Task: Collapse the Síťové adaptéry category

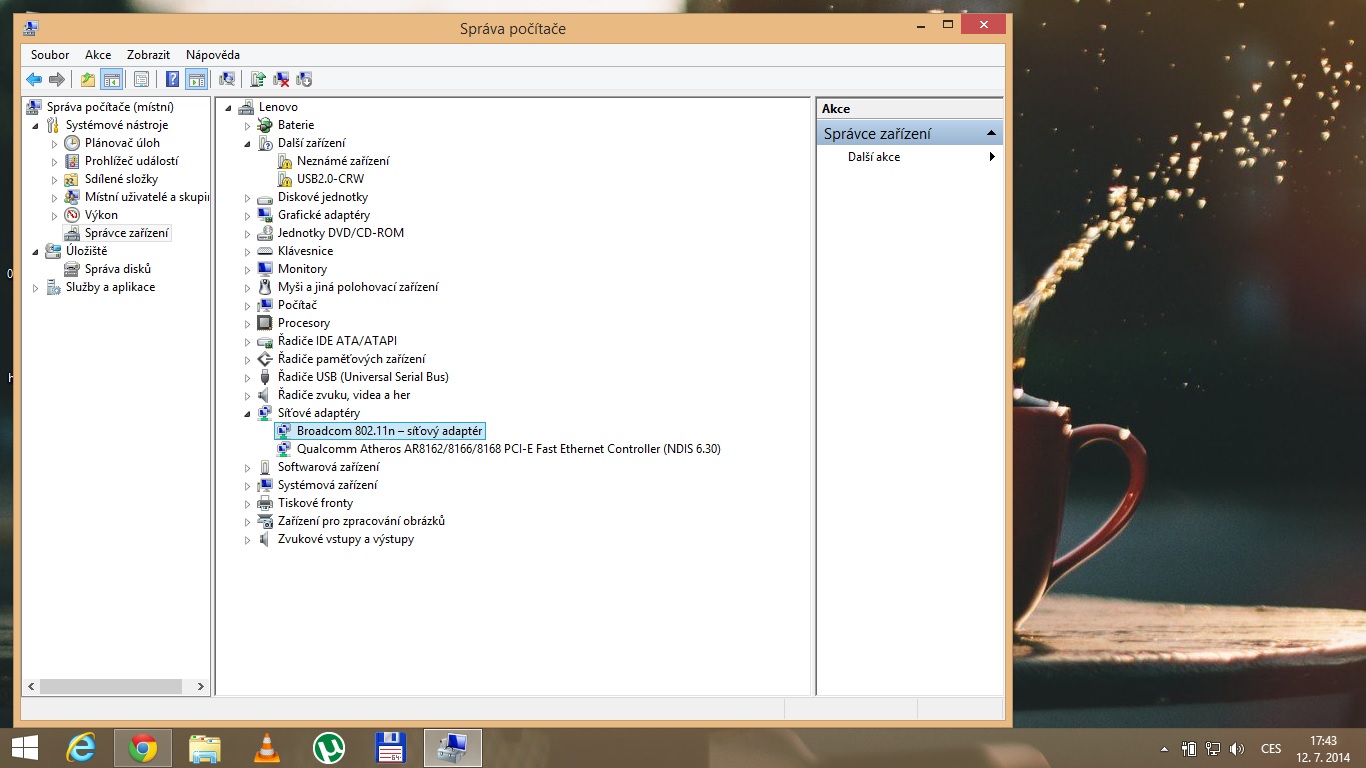Action: tap(248, 413)
